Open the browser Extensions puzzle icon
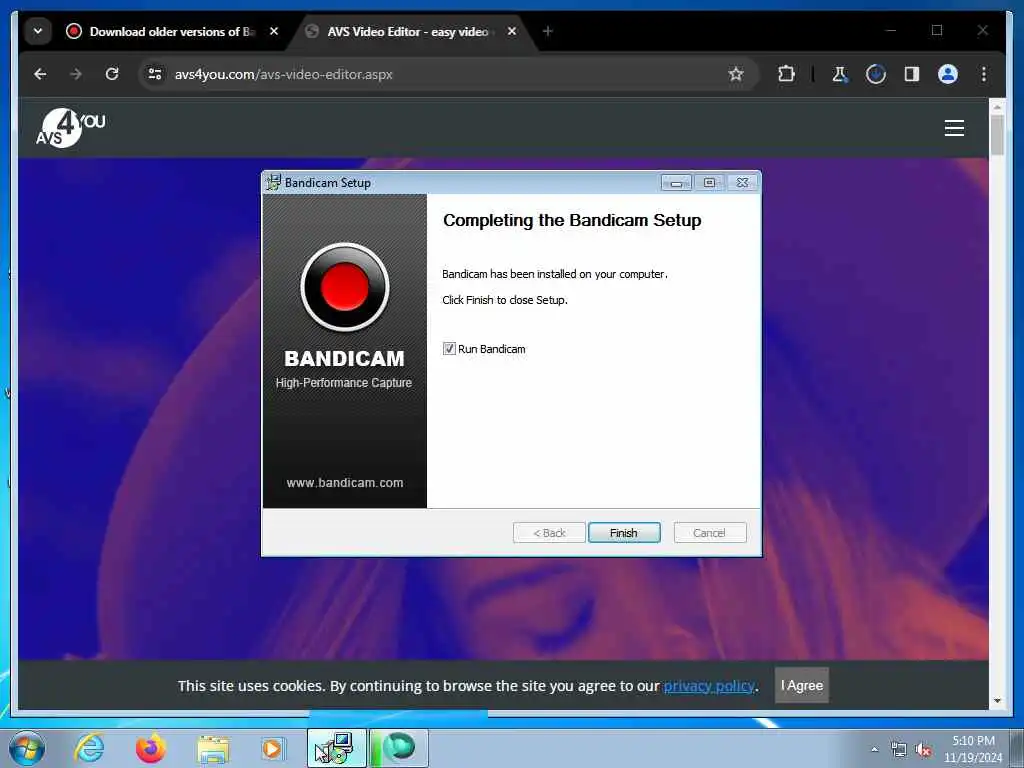 click(x=786, y=74)
